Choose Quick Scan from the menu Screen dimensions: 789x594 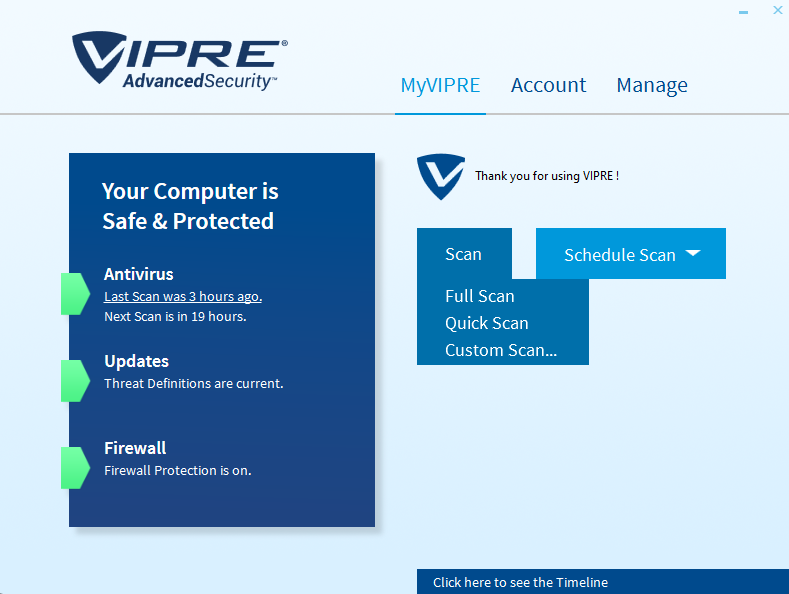[x=487, y=323]
